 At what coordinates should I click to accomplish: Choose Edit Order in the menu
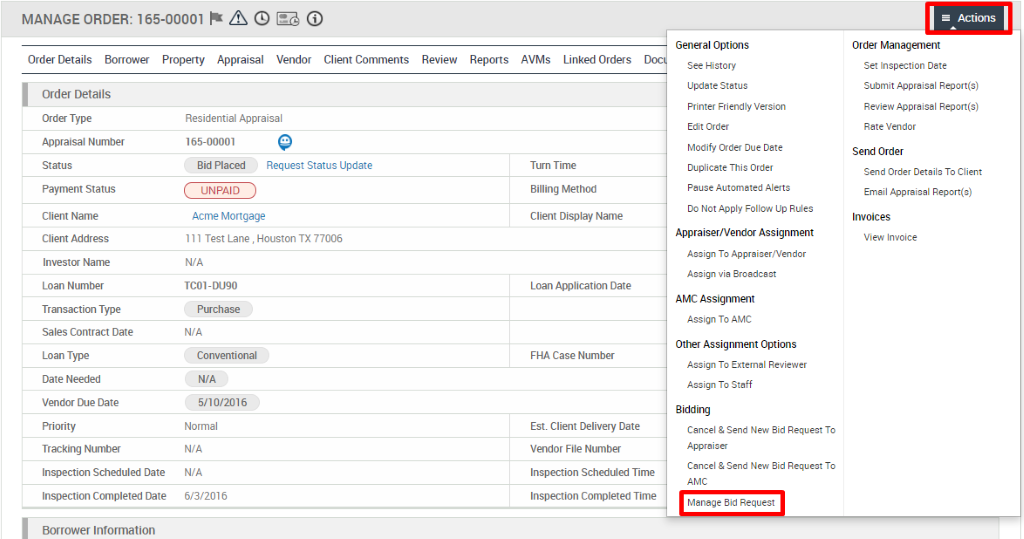coord(708,127)
